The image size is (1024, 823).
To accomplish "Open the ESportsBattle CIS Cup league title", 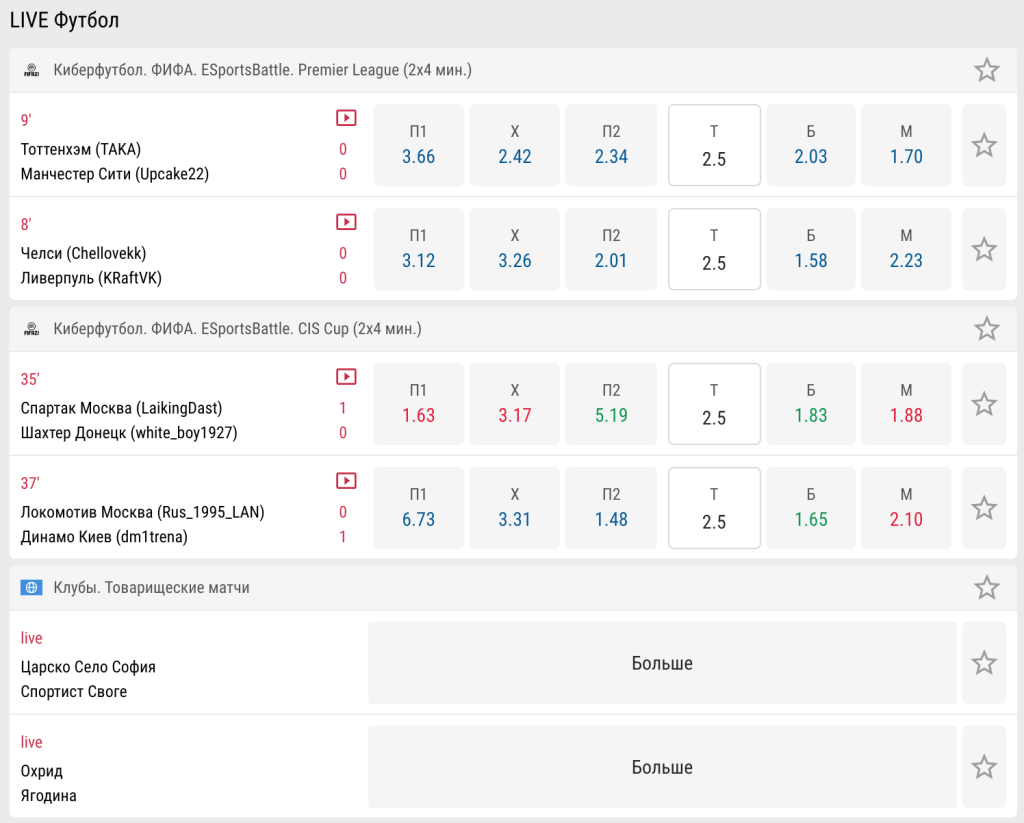I will (x=237, y=329).
